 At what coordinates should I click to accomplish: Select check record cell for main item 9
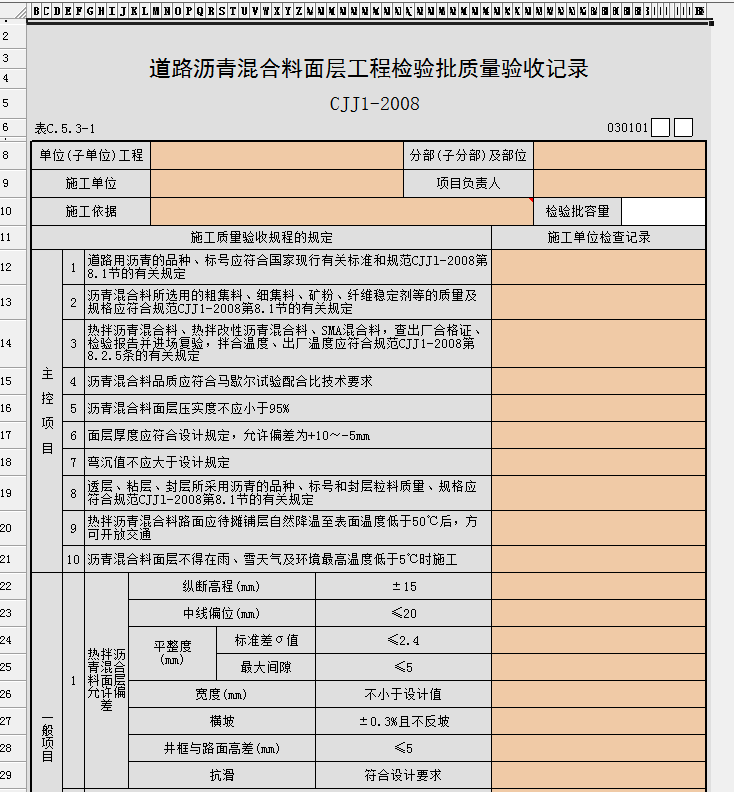tap(599, 528)
